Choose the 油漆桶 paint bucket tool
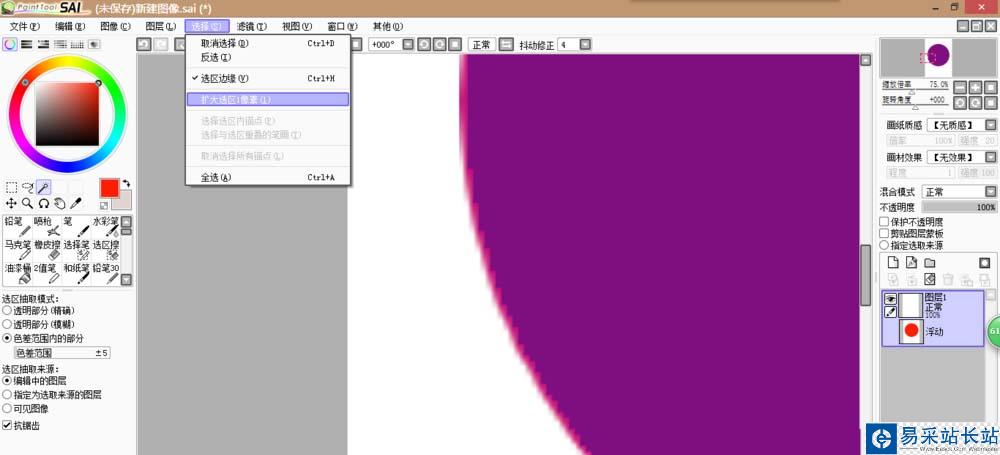Screen dimensions: 1000x455 point(17,273)
